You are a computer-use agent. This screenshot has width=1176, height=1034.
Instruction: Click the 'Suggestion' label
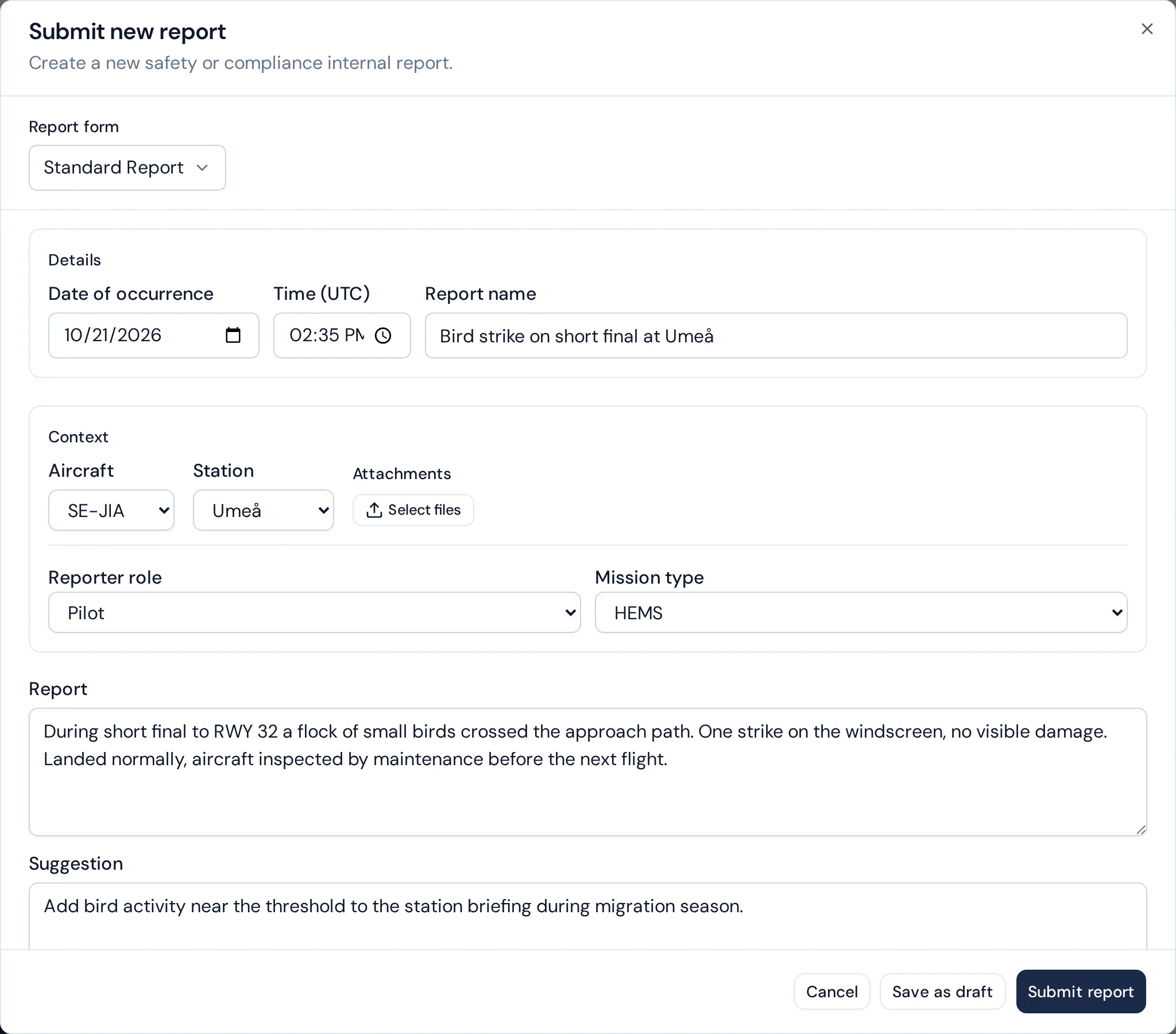76,863
